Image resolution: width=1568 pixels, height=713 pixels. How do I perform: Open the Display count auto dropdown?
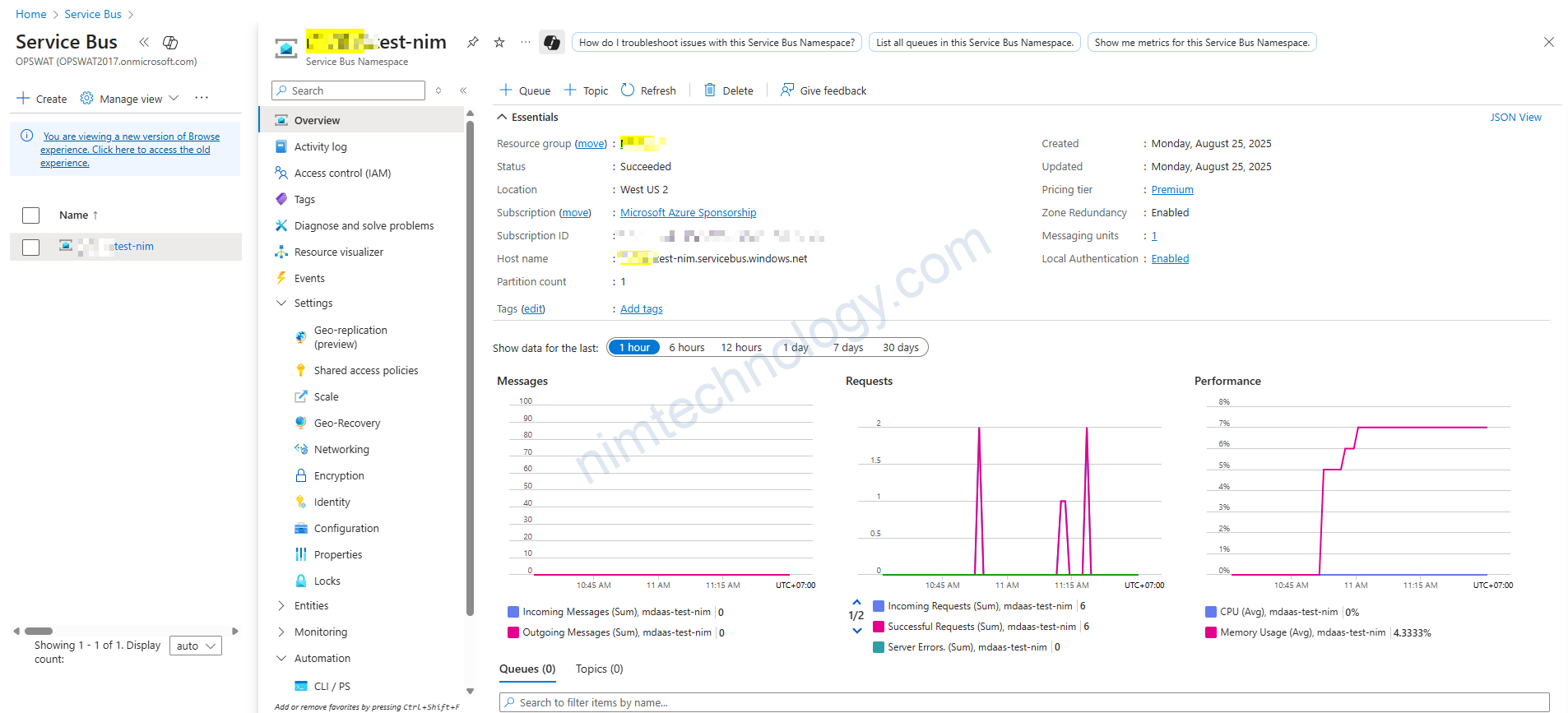click(196, 646)
